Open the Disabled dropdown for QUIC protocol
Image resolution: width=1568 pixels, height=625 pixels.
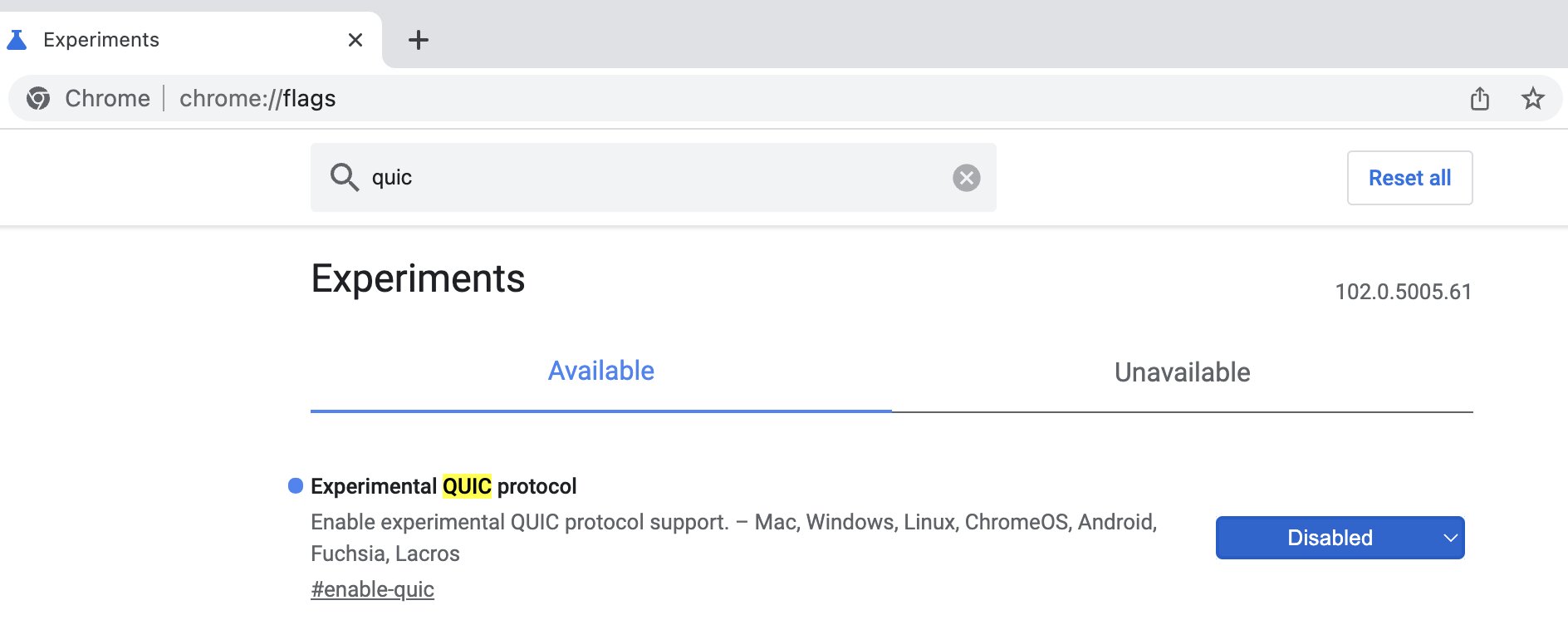1340,538
